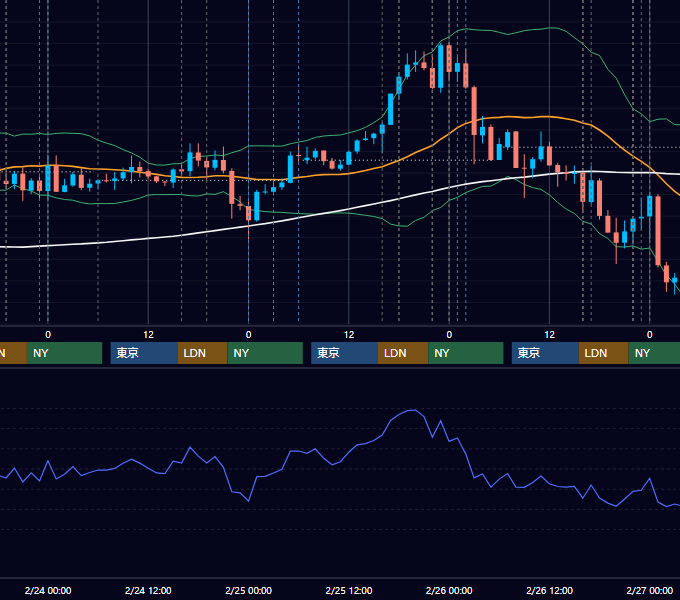Screen dimensions: 680x600
Task: Click the 2/26 00:00 date label
Action: 449,590
